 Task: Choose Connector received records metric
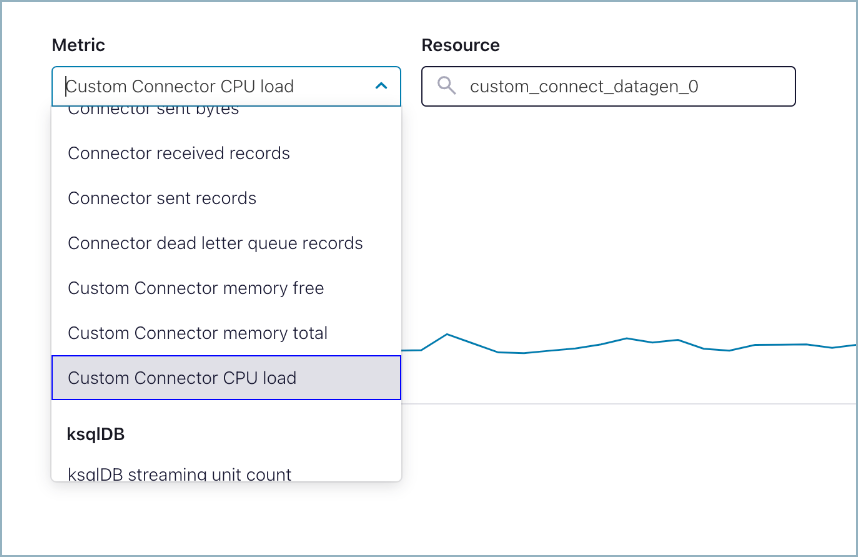point(179,153)
